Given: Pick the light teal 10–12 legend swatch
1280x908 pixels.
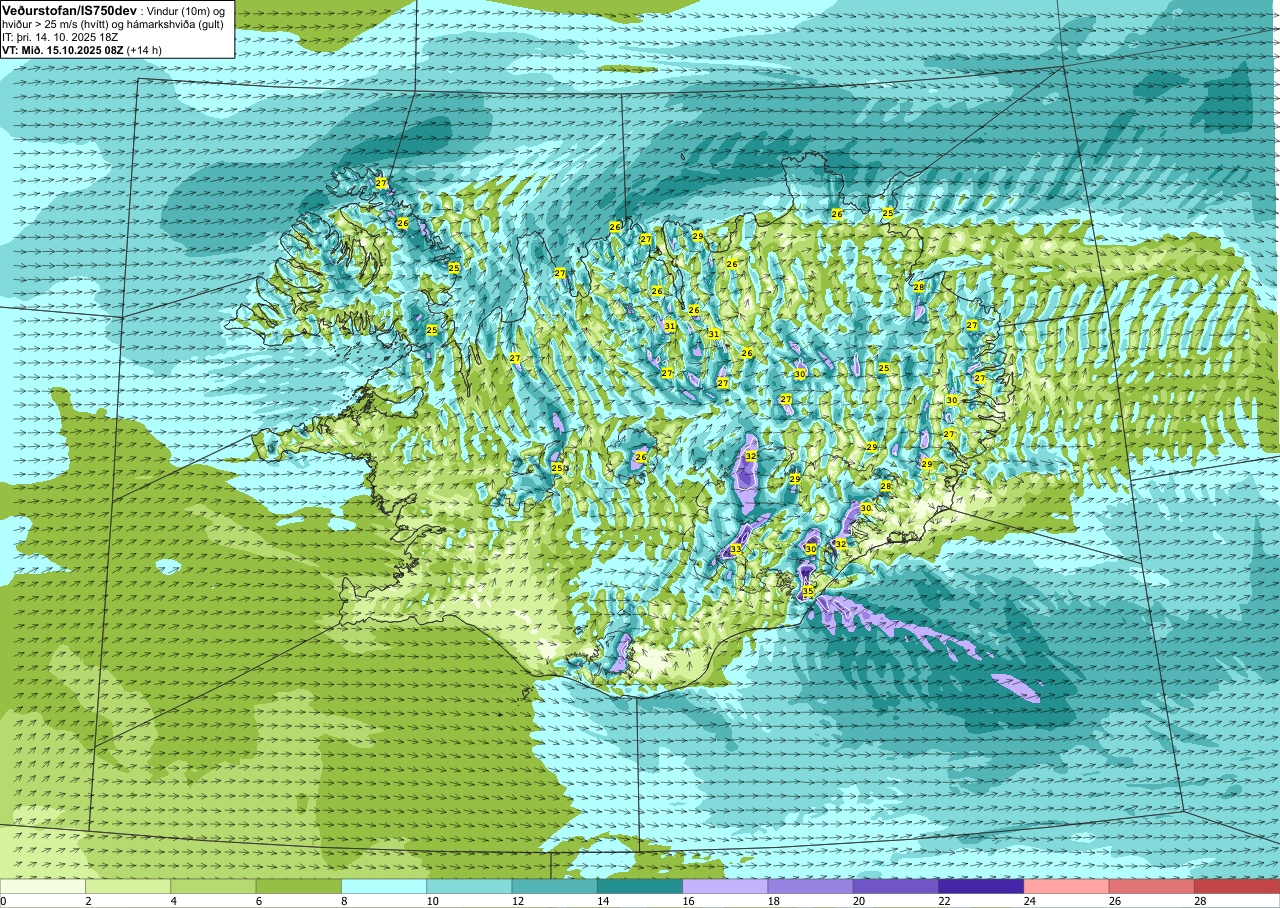Looking at the screenshot, I should coord(469,886).
